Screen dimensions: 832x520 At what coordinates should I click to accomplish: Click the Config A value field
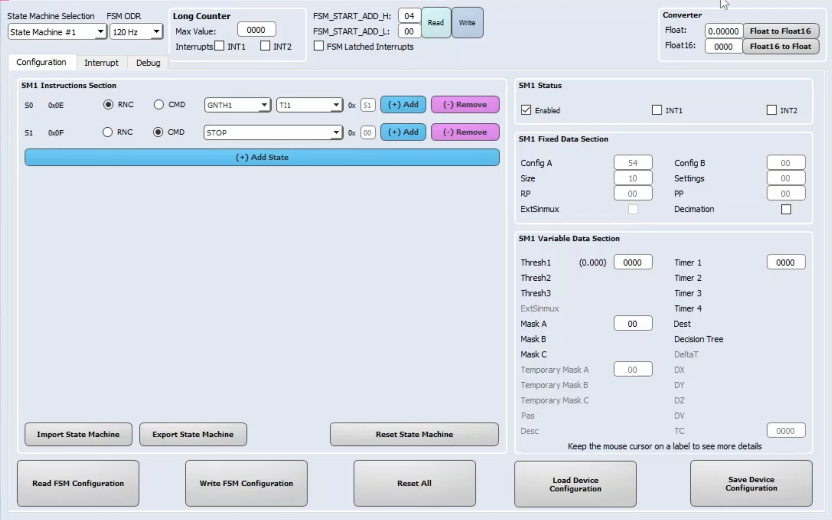(633, 163)
